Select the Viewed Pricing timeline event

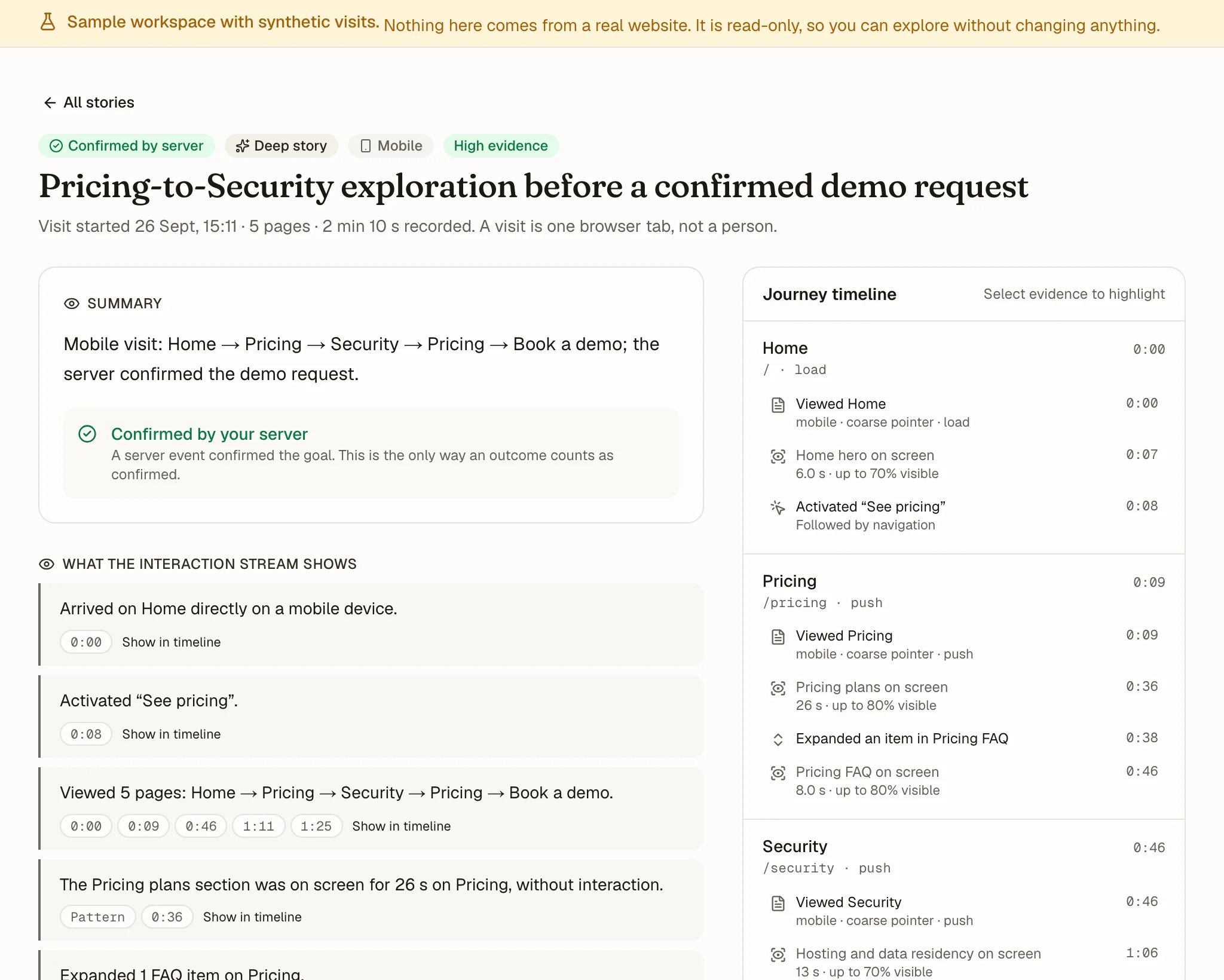tap(963, 644)
